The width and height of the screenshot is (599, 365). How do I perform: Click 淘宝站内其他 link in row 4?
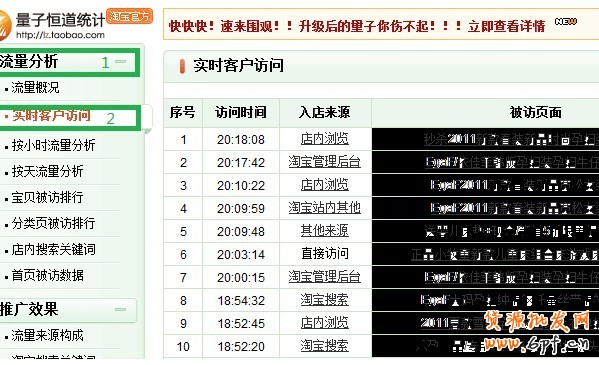coord(325,208)
